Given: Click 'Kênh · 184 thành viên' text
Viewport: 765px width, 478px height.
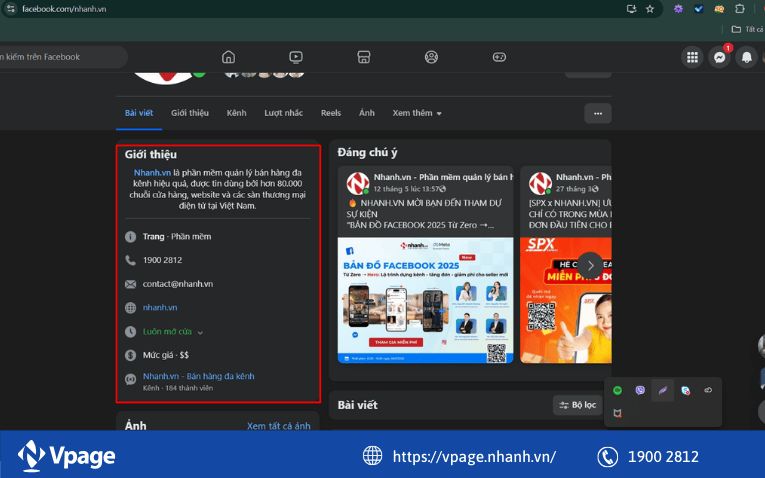Looking at the screenshot, I should click(x=178, y=388).
